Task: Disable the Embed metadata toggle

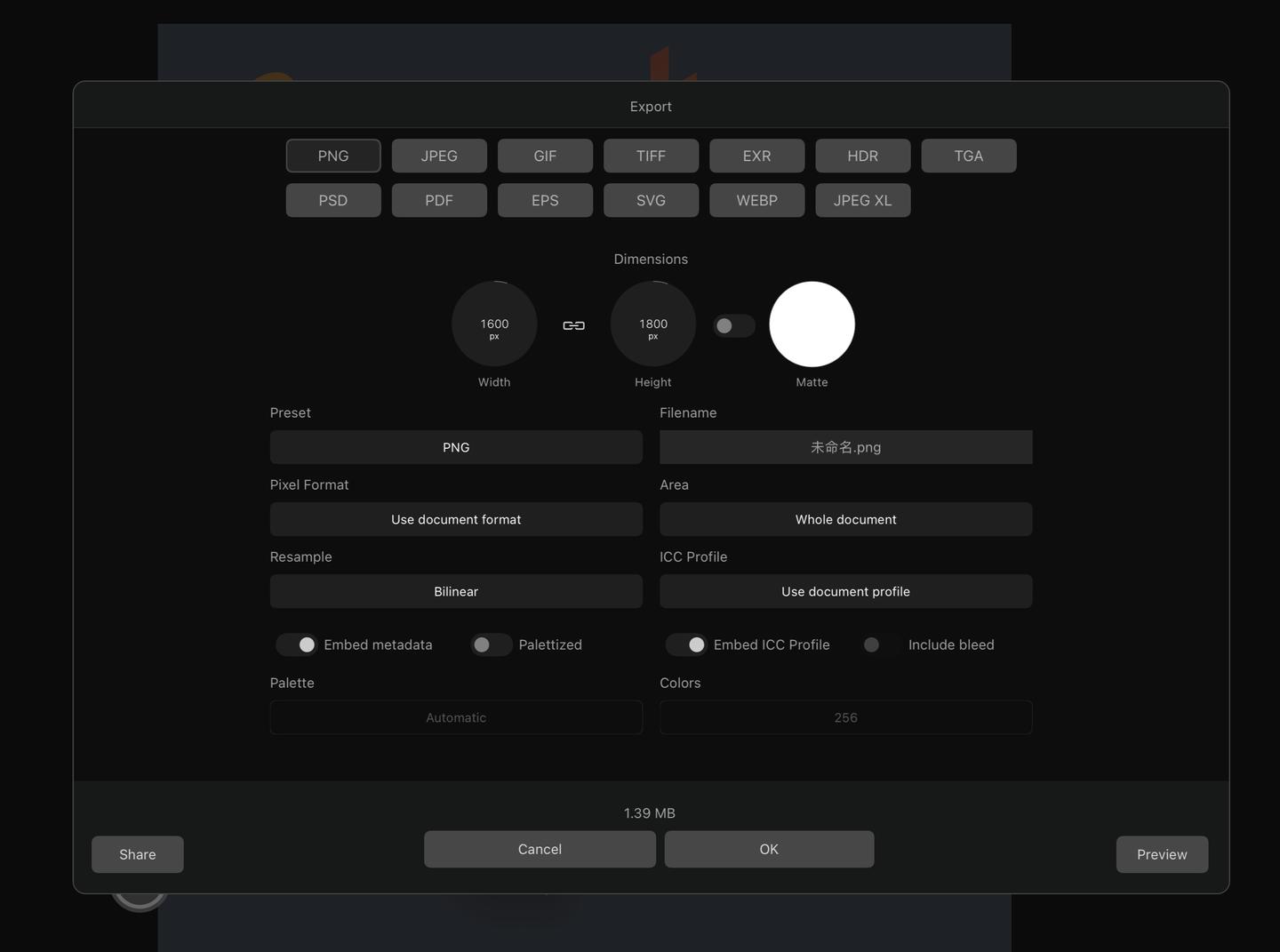Action: pos(296,644)
